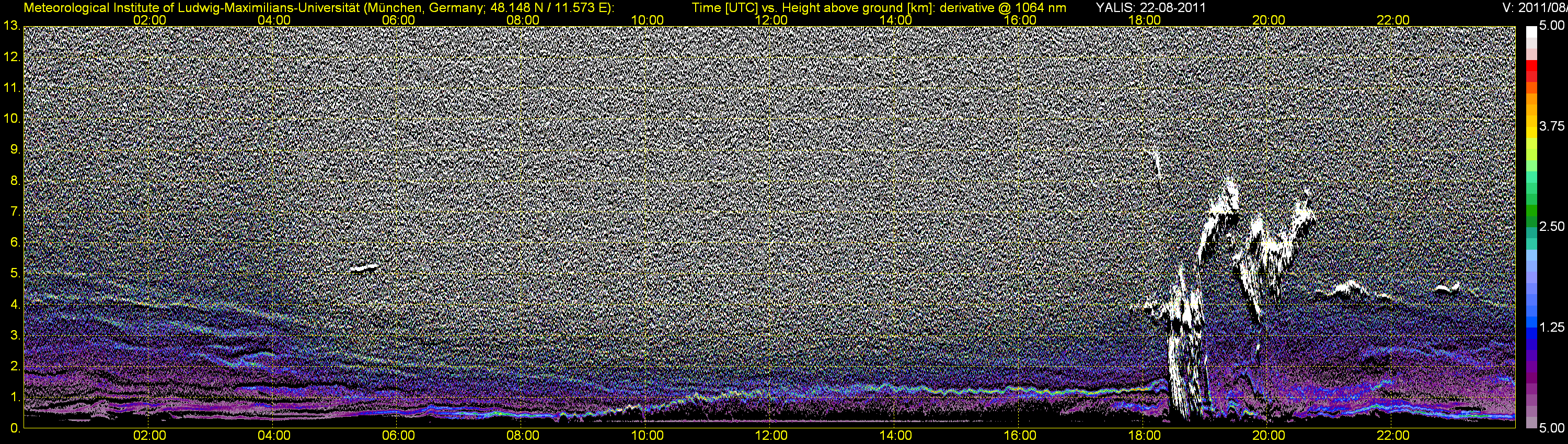The width and height of the screenshot is (1568, 444).
Task: Click the 14:00 label on the bottom time axis
Action: [896, 436]
